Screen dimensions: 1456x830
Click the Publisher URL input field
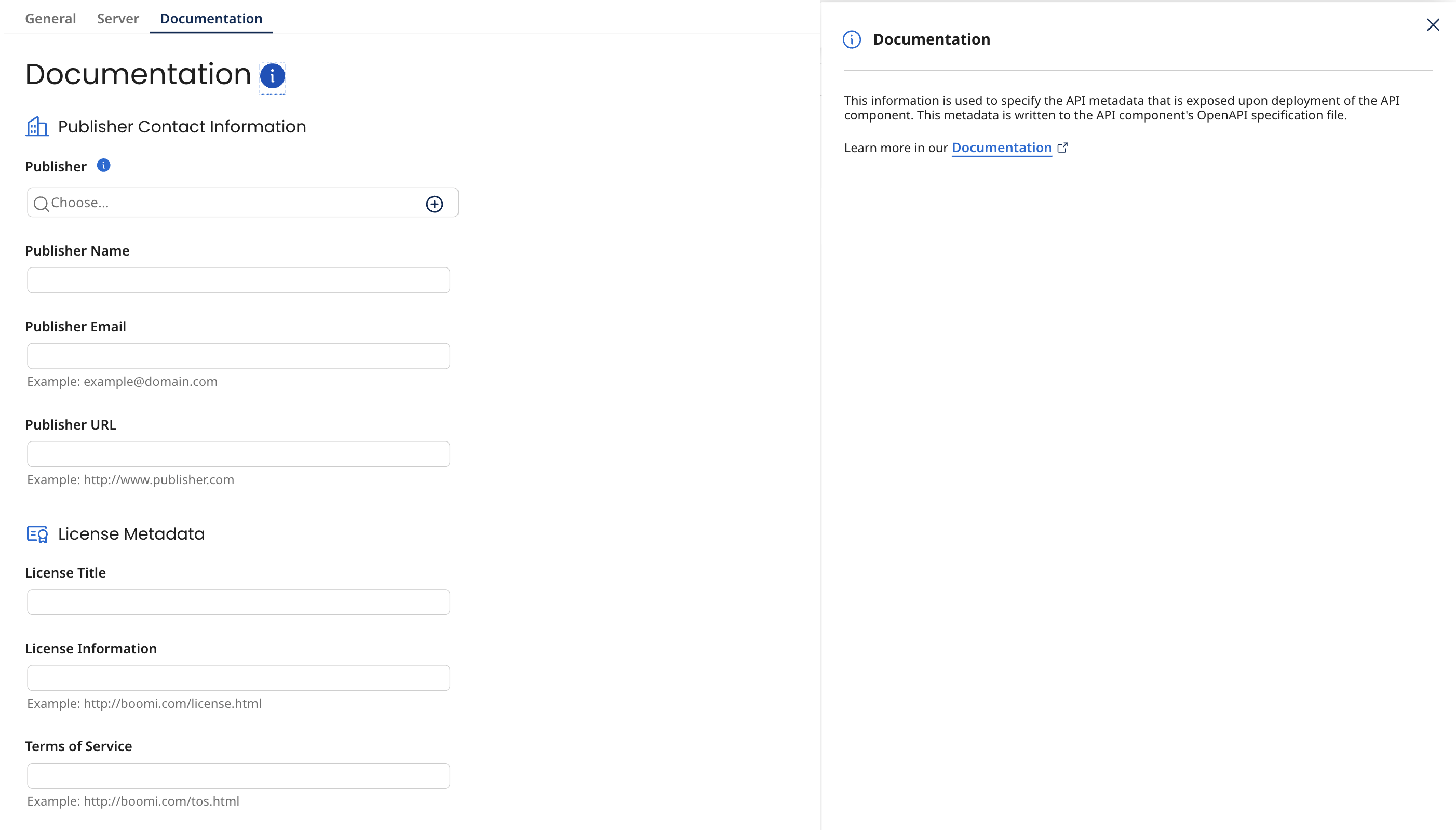click(238, 454)
